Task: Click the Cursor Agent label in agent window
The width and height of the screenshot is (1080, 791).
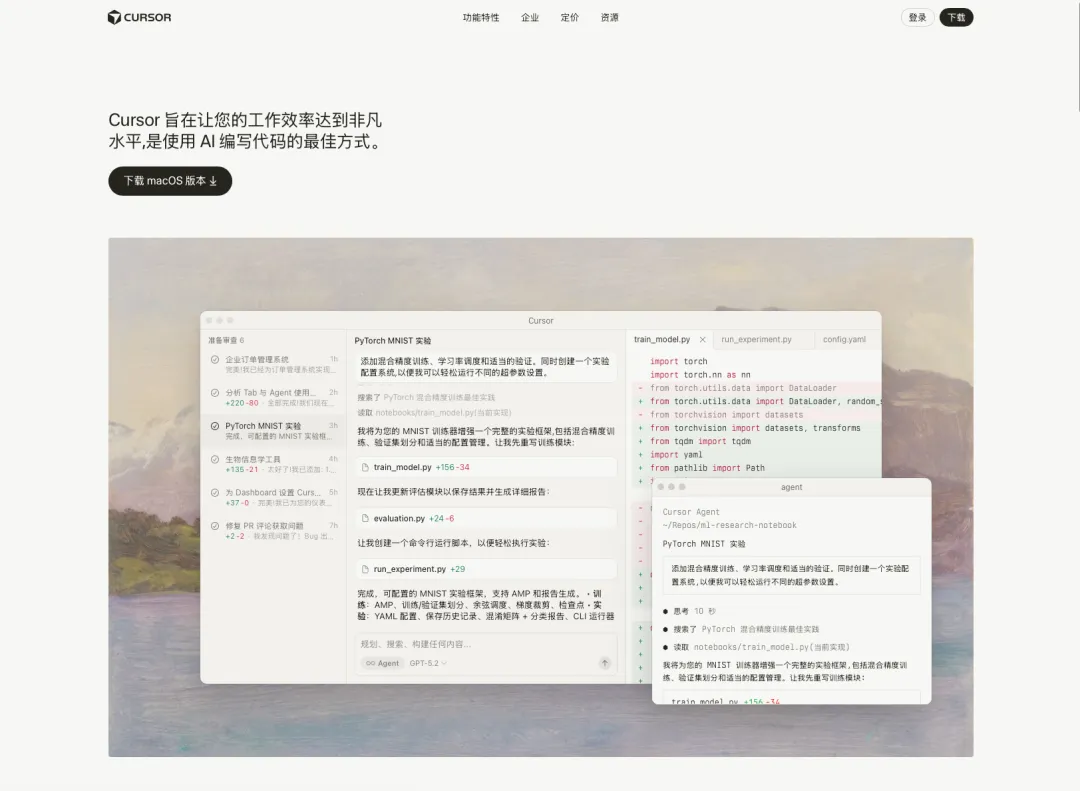Action: (x=691, y=512)
